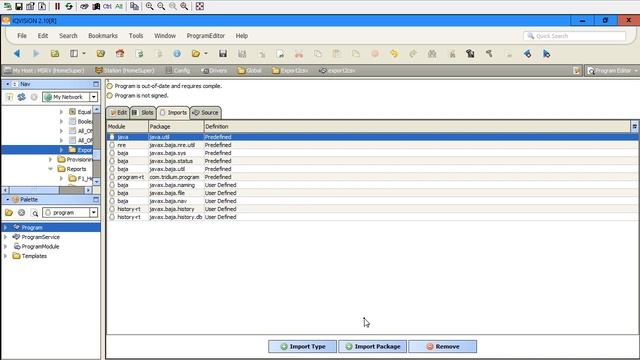640x360 pixels.
Task: Click the open folder icon in Palette panel
Action: [9, 213]
